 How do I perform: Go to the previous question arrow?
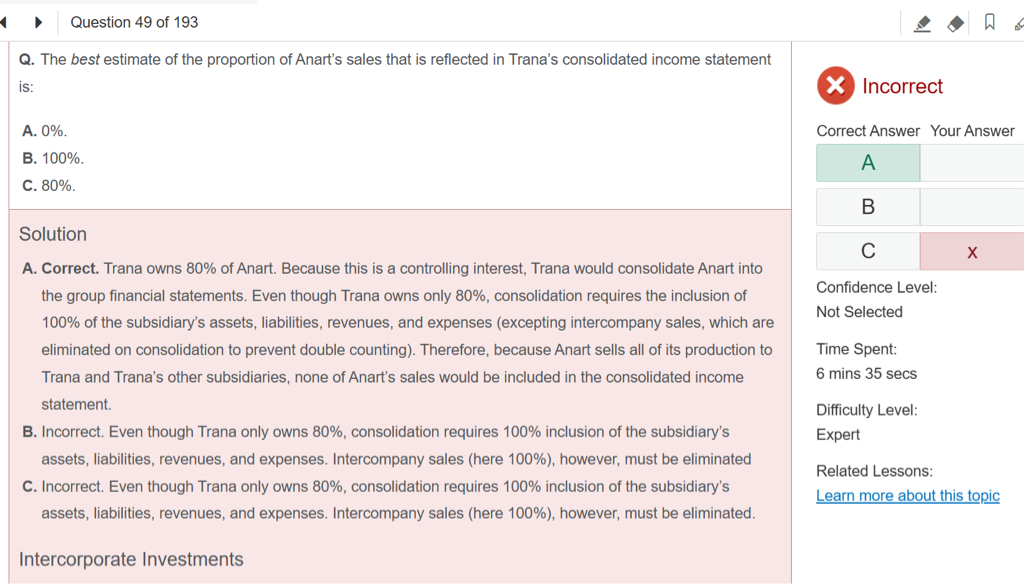[5, 22]
